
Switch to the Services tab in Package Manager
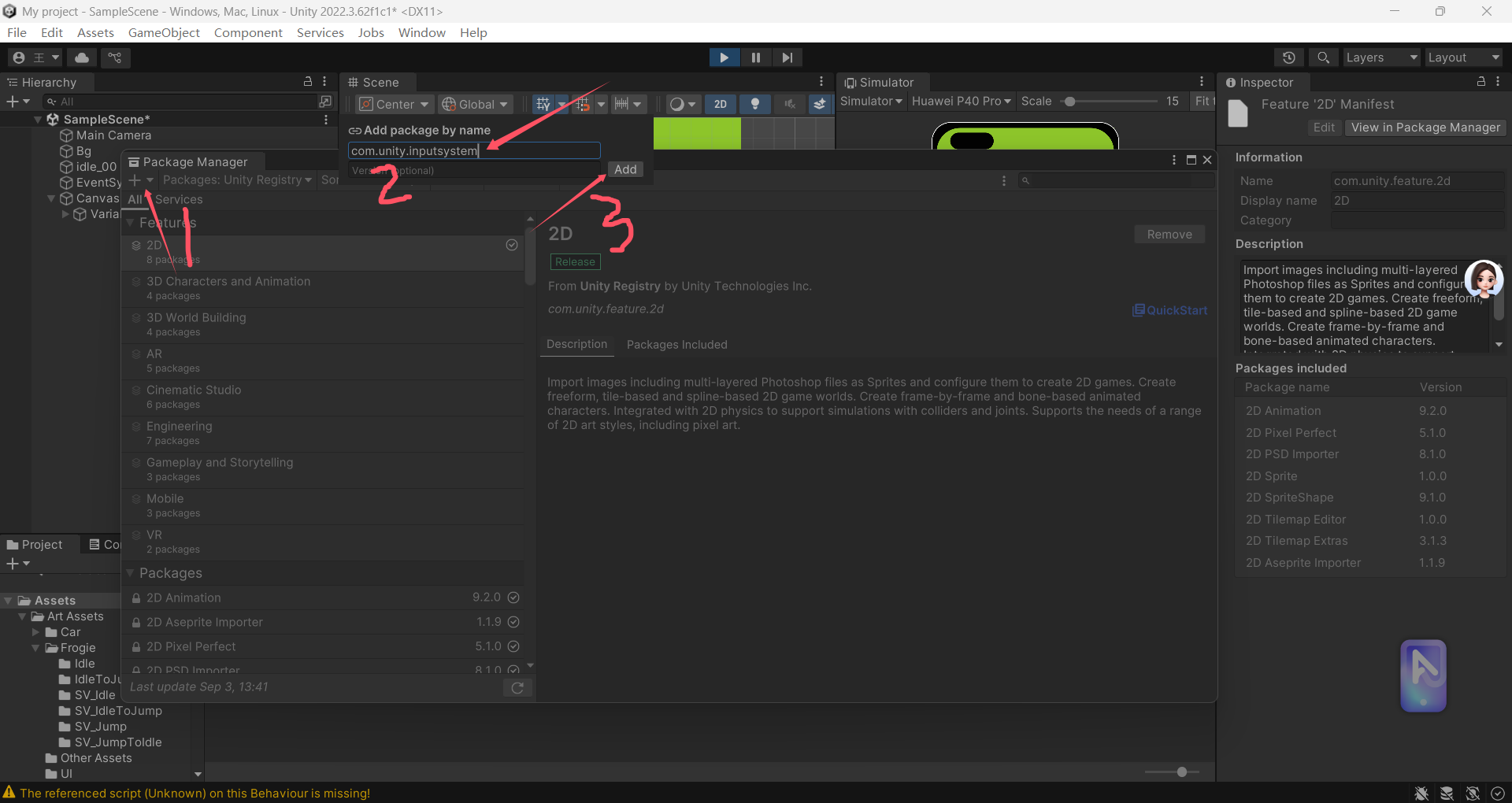pyautogui.click(x=179, y=199)
